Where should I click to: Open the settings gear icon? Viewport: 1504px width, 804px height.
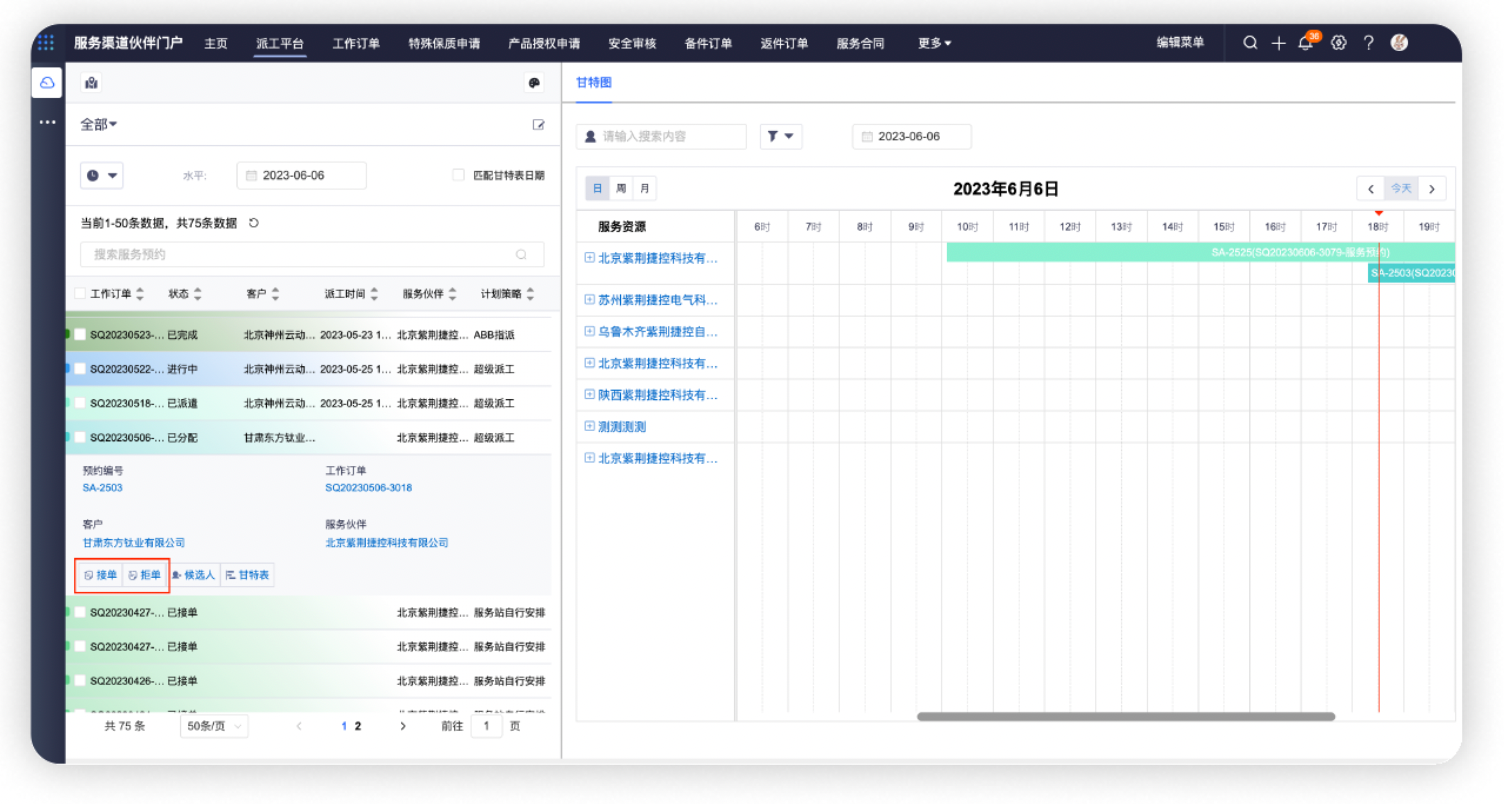(x=1339, y=43)
